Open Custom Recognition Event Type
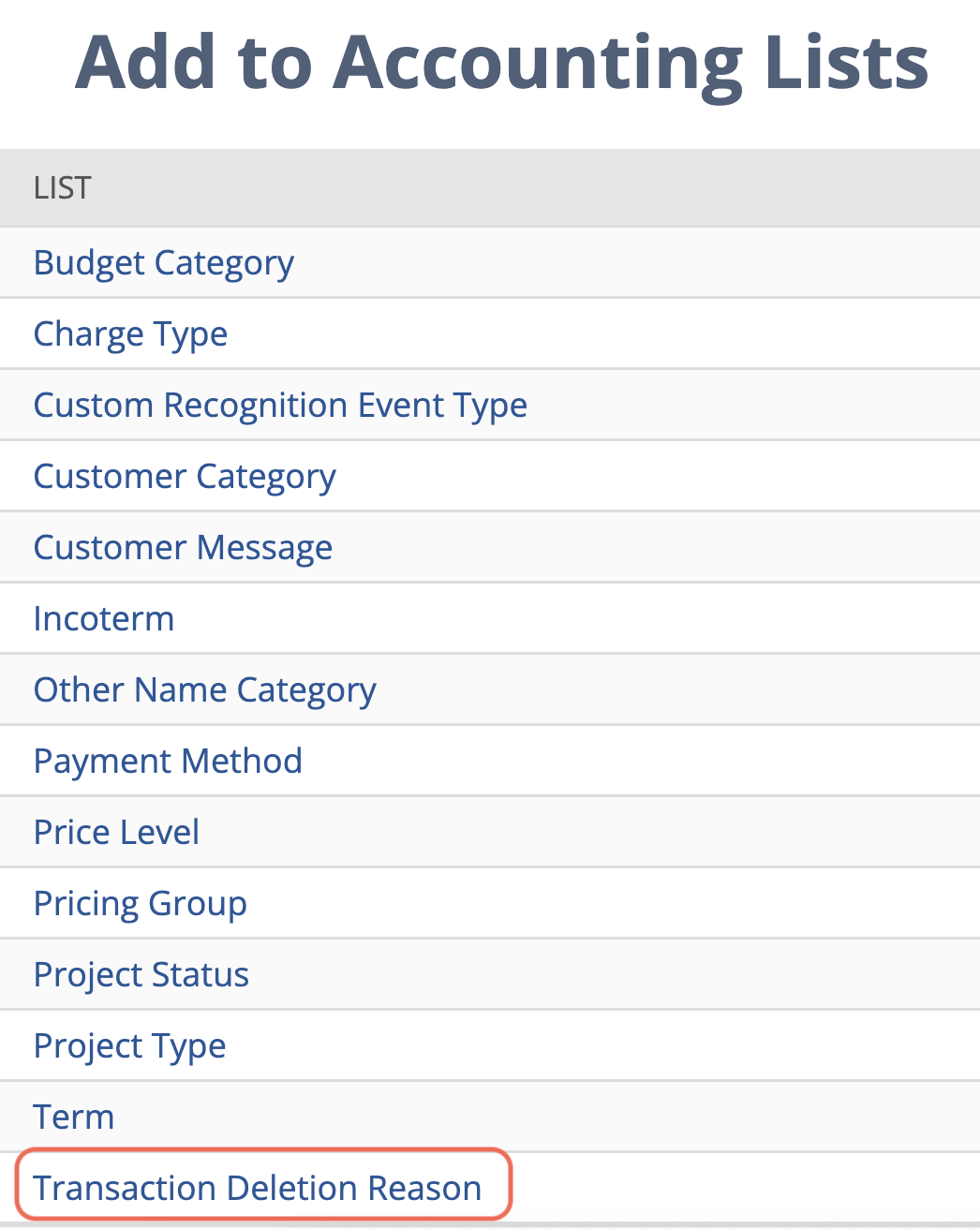This screenshot has height=1229, width=980. tap(280, 406)
